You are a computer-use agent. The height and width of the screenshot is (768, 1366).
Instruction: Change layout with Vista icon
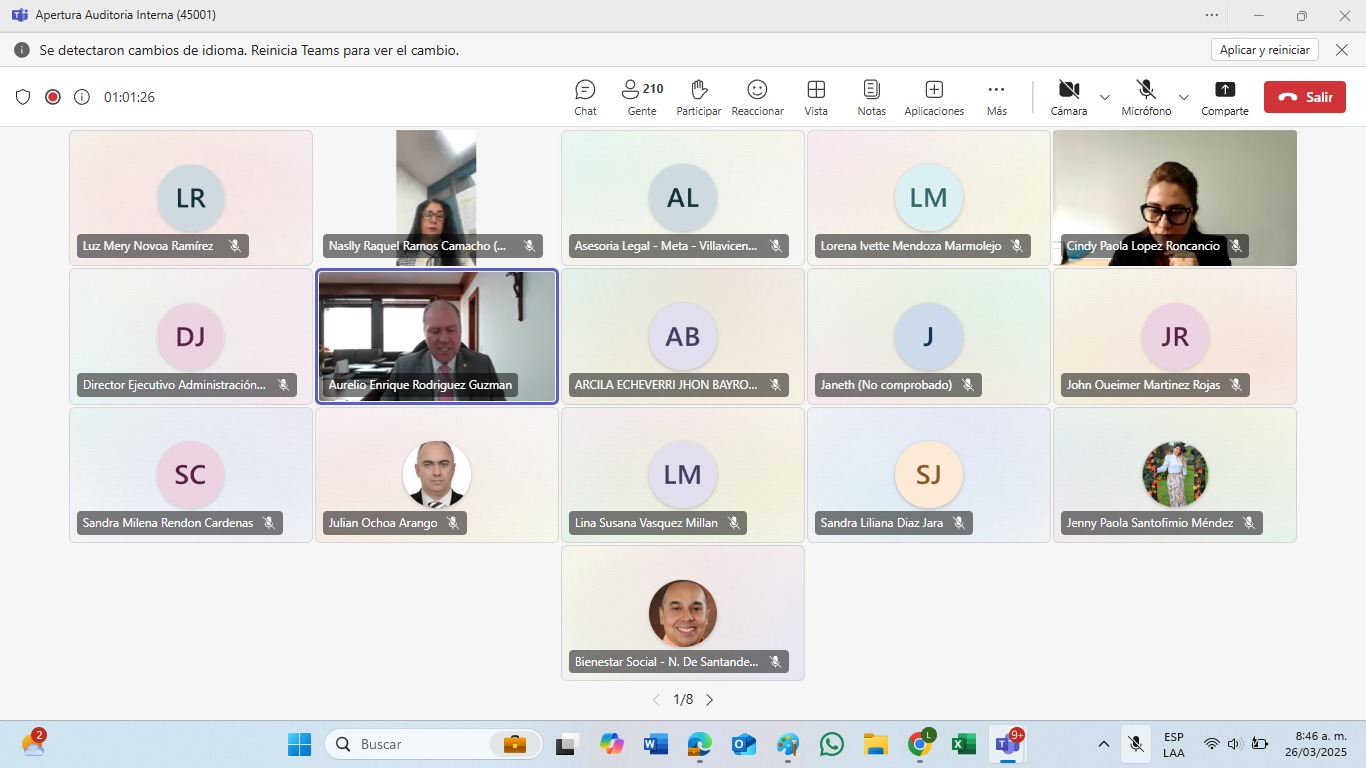click(x=816, y=97)
